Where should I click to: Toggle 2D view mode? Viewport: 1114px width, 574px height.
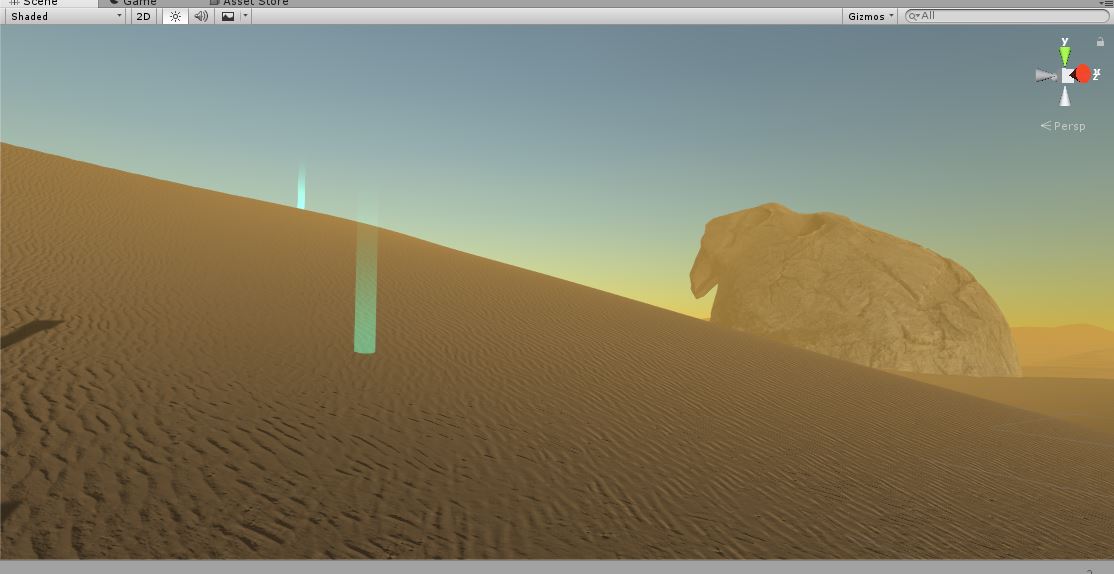pyautogui.click(x=144, y=16)
